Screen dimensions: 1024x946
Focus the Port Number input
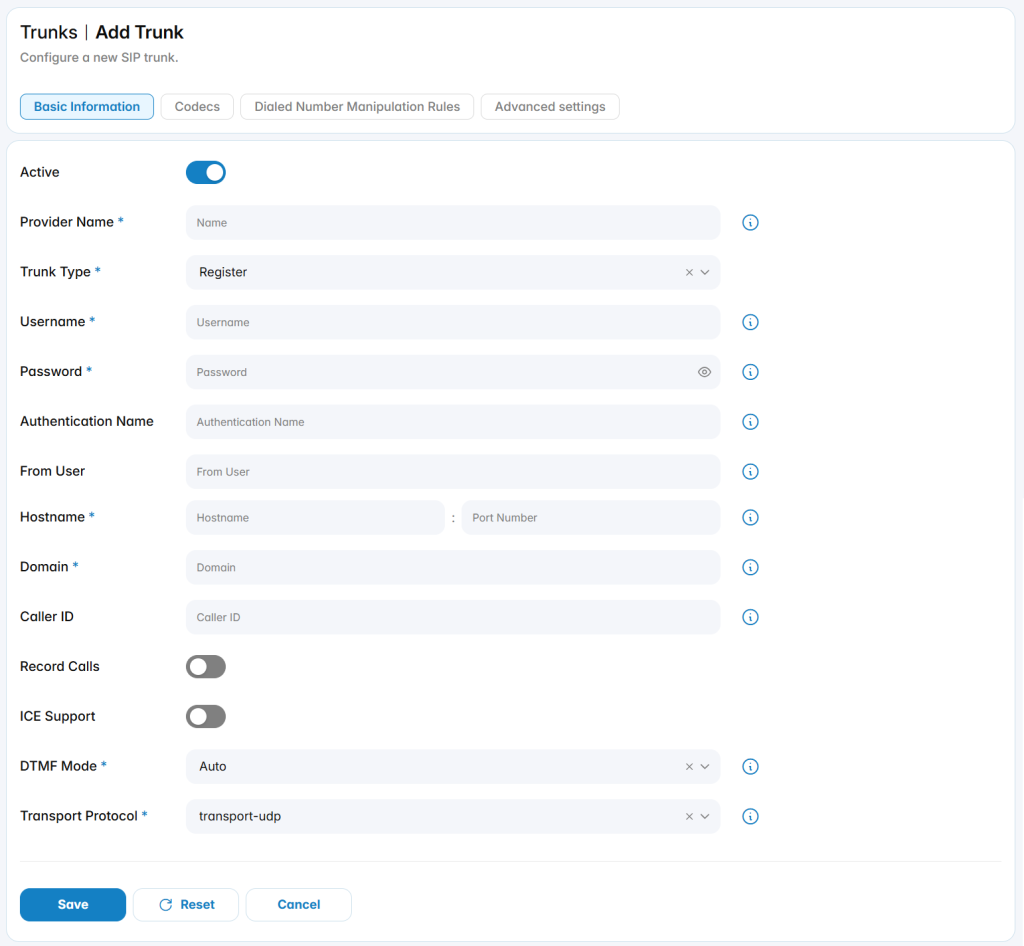click(x=591, y=518)
